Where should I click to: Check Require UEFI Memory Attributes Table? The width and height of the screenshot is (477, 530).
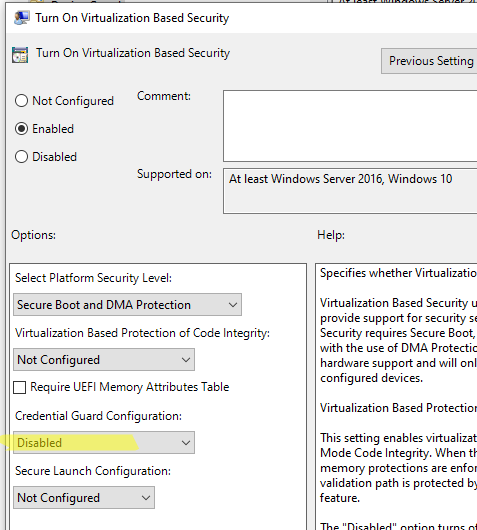coord(19,387)
